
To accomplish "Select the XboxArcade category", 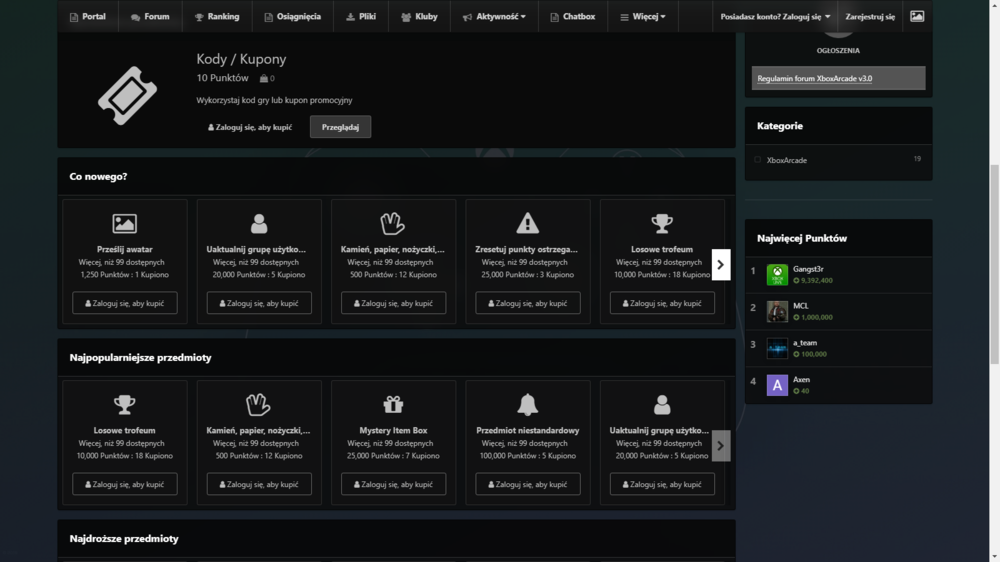I will [x=787, y=160].
